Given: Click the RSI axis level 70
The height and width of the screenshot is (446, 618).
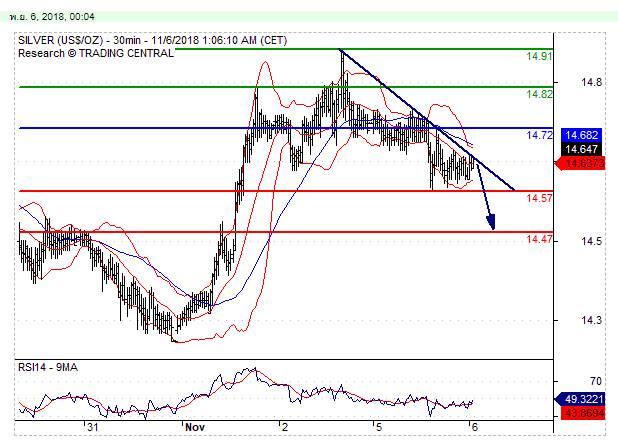Looking at the screenshot, I should point(596,381).
